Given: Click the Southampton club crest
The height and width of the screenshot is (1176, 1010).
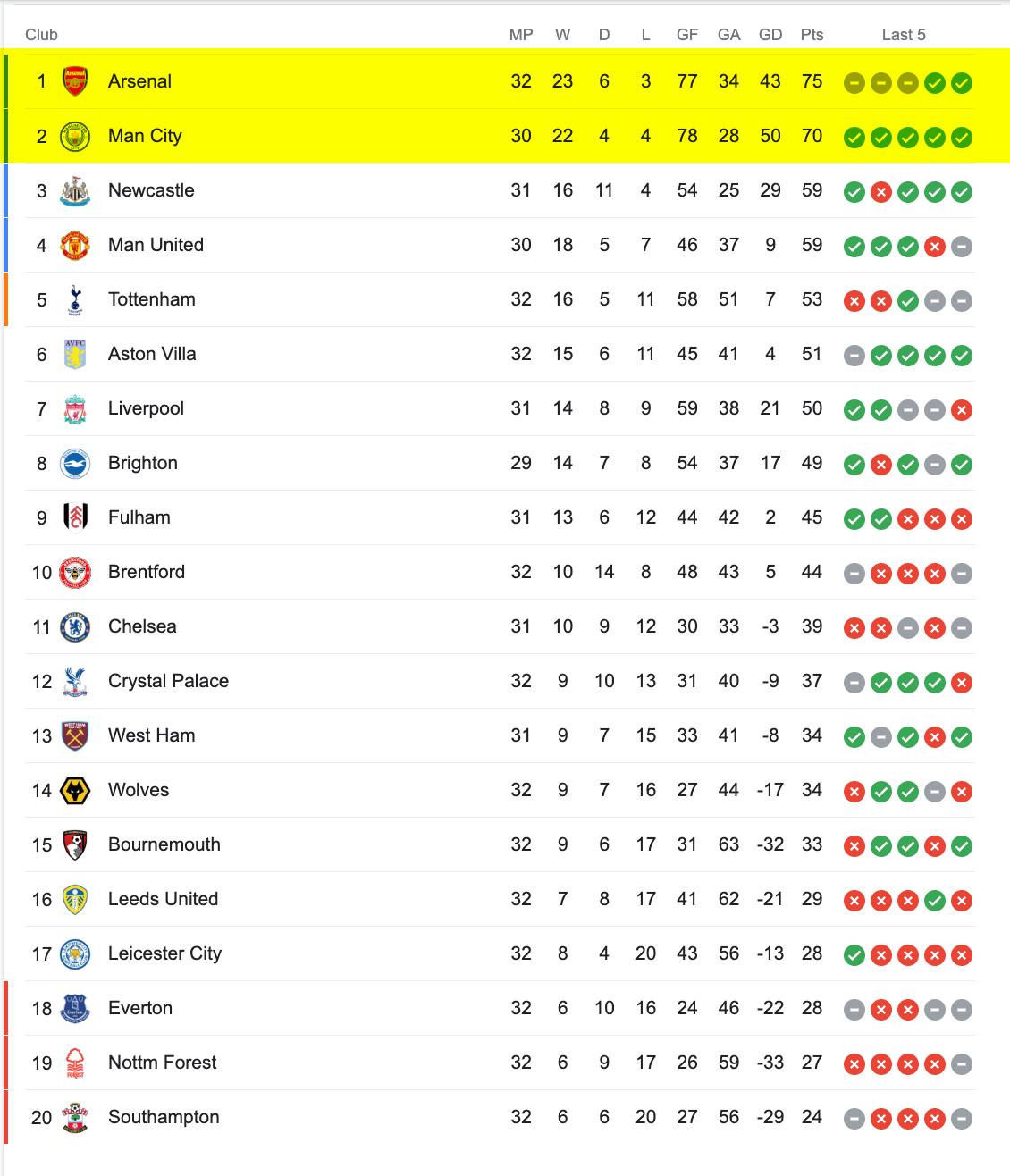Looking at the screenshot, I should tap(75, 1117).
